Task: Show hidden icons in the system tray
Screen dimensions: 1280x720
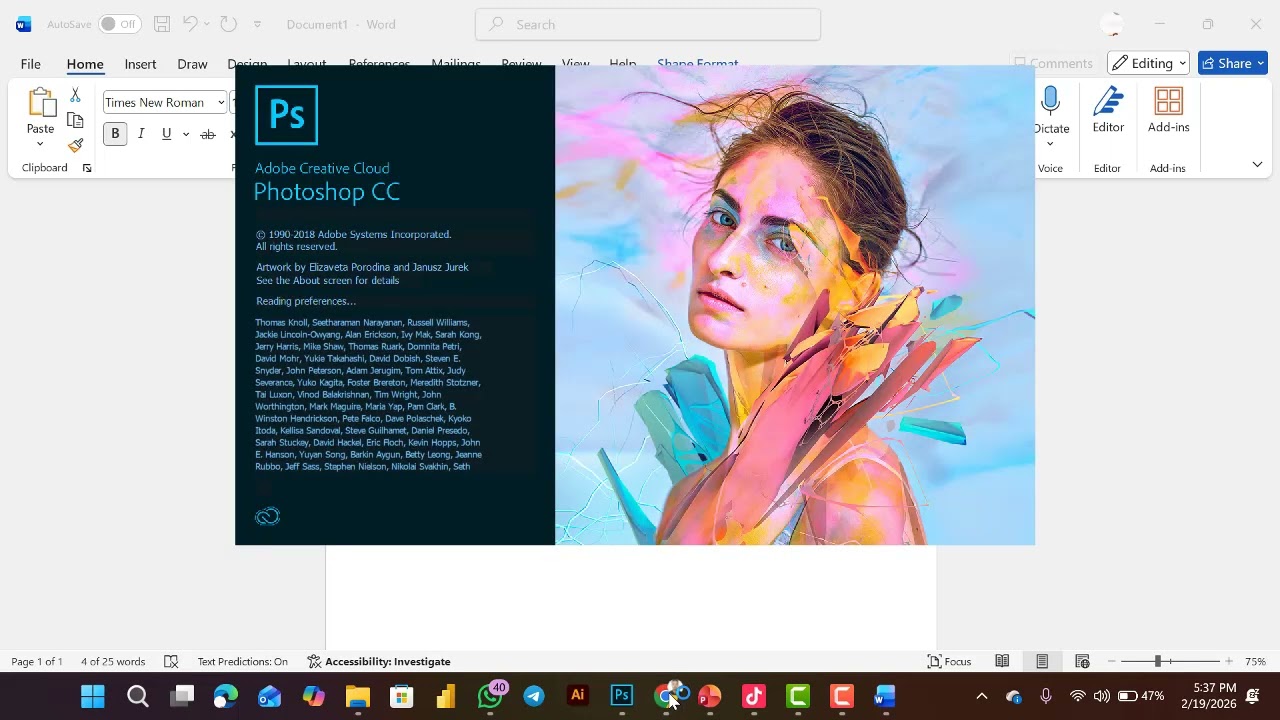Action: click(x=981, y=696)
